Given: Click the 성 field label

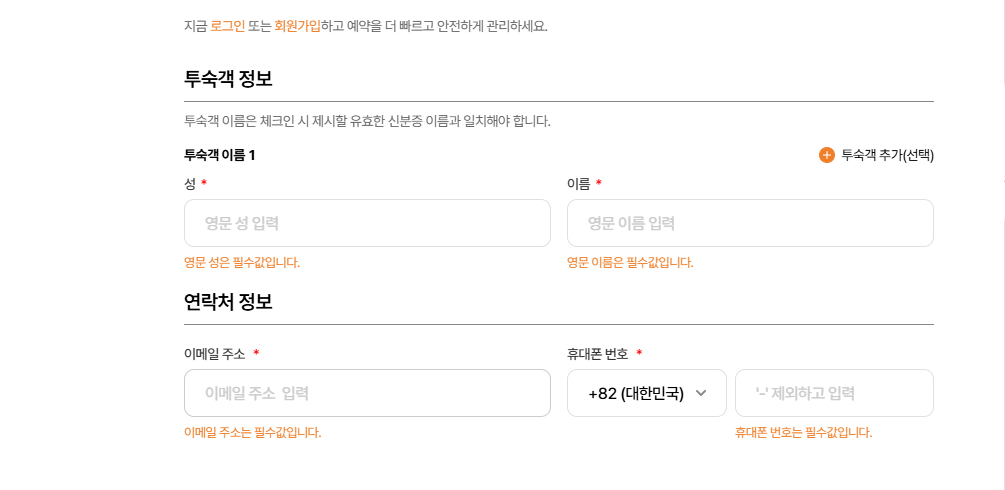Looking at the screenshot, I should (x=190, y=184).
